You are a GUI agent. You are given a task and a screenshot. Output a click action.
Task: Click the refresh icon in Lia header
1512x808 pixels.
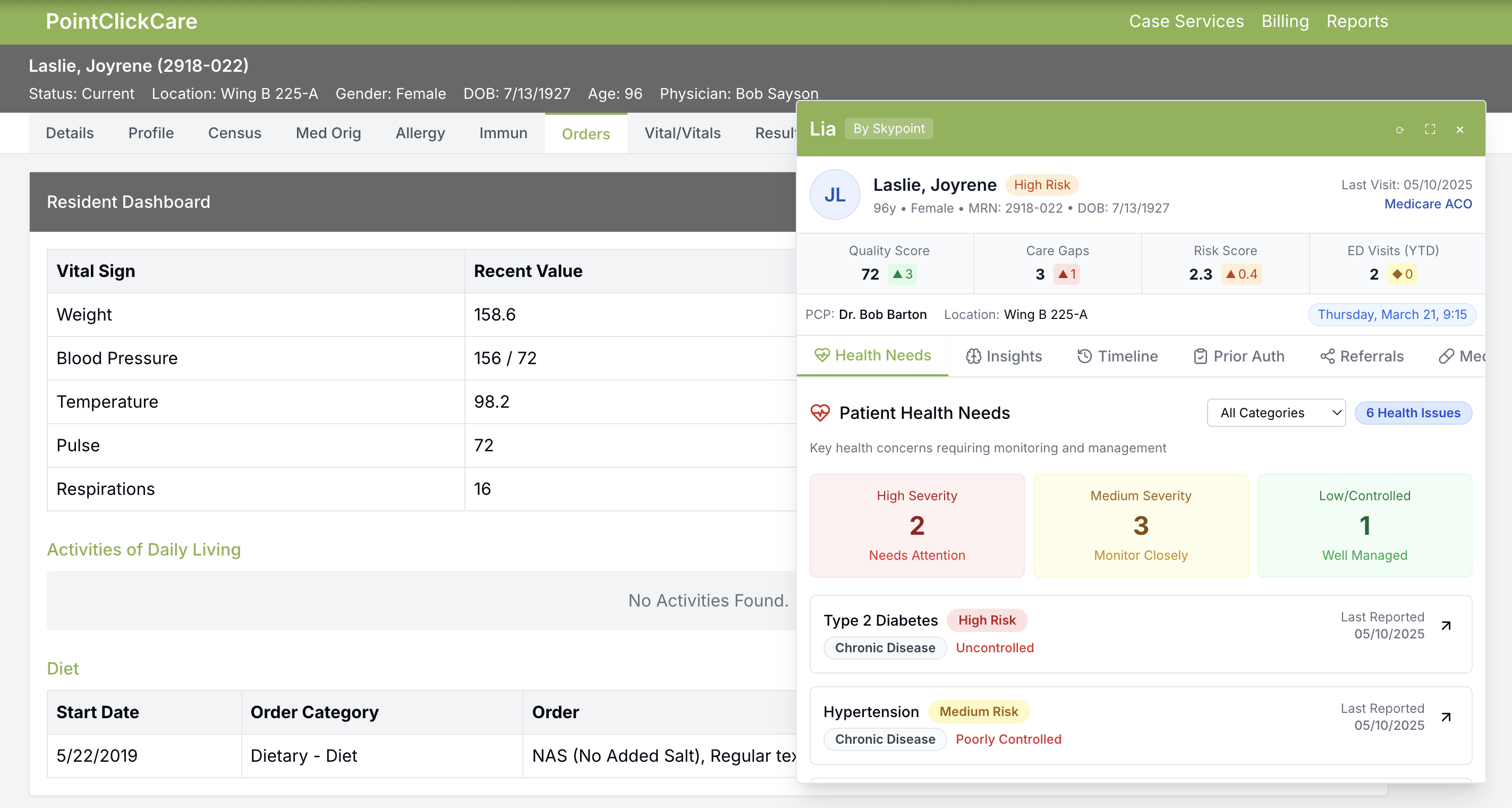1400,130
